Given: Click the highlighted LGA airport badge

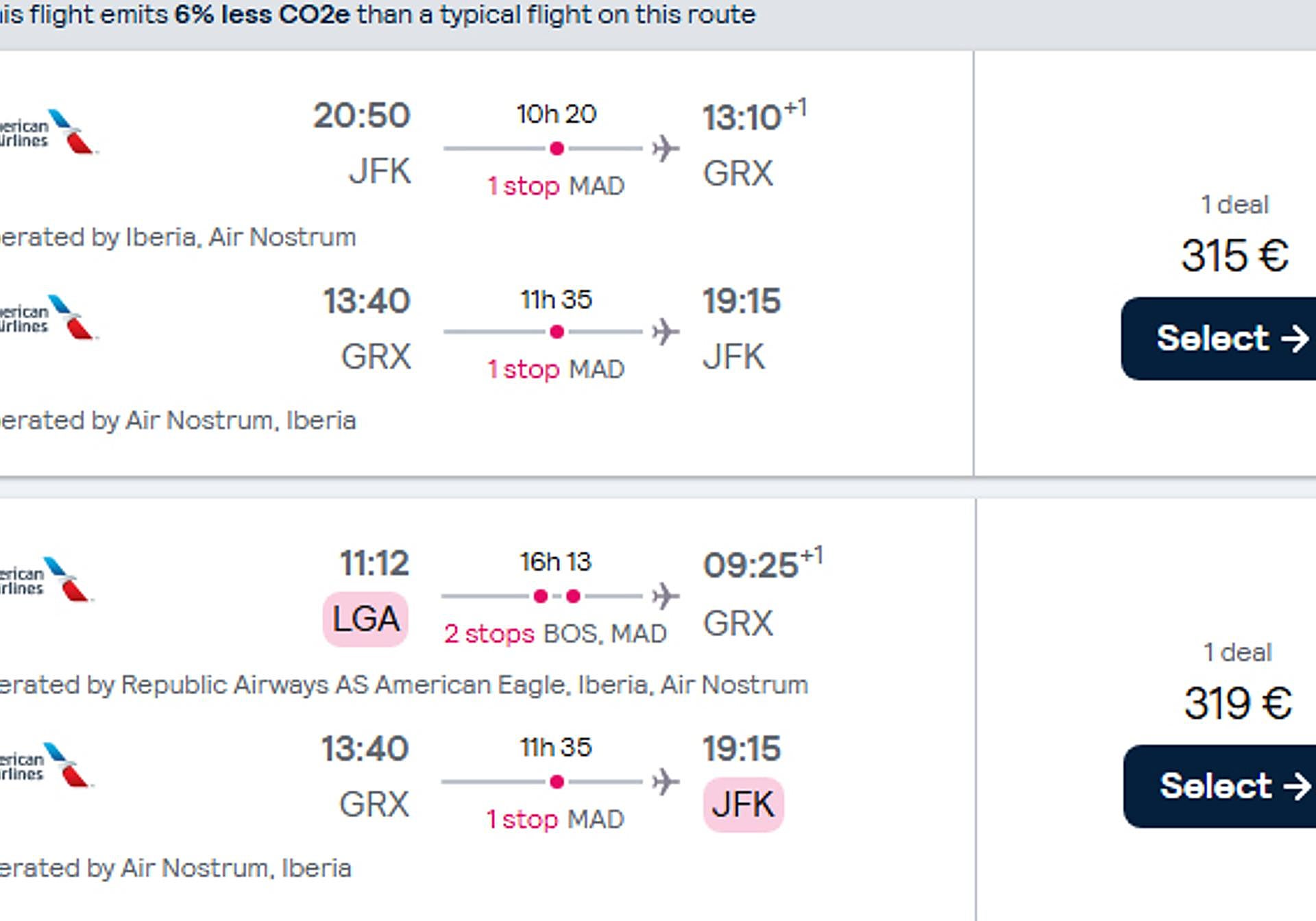Looking at the screenshot, I should pyautogui.click(x=365, y=619).
